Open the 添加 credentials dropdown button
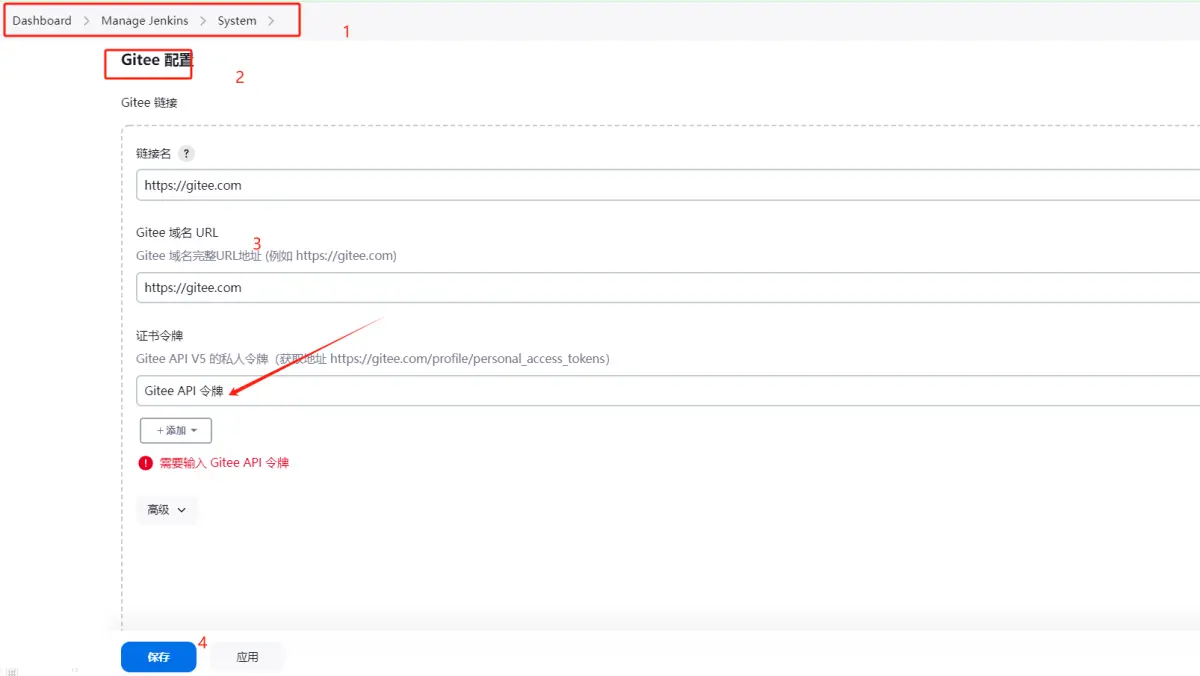This screenshot has width=1200, height=676. (x=176, y=430)
